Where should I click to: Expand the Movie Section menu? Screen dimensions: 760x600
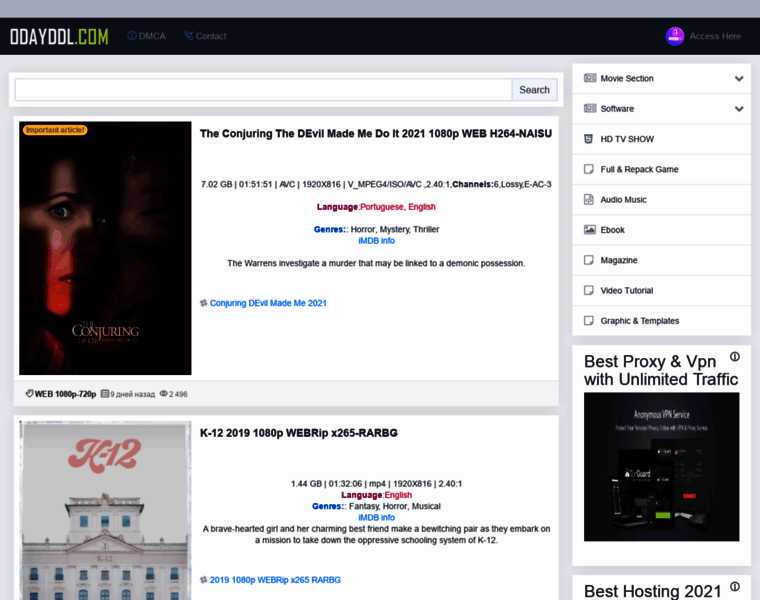click(662, 79)
